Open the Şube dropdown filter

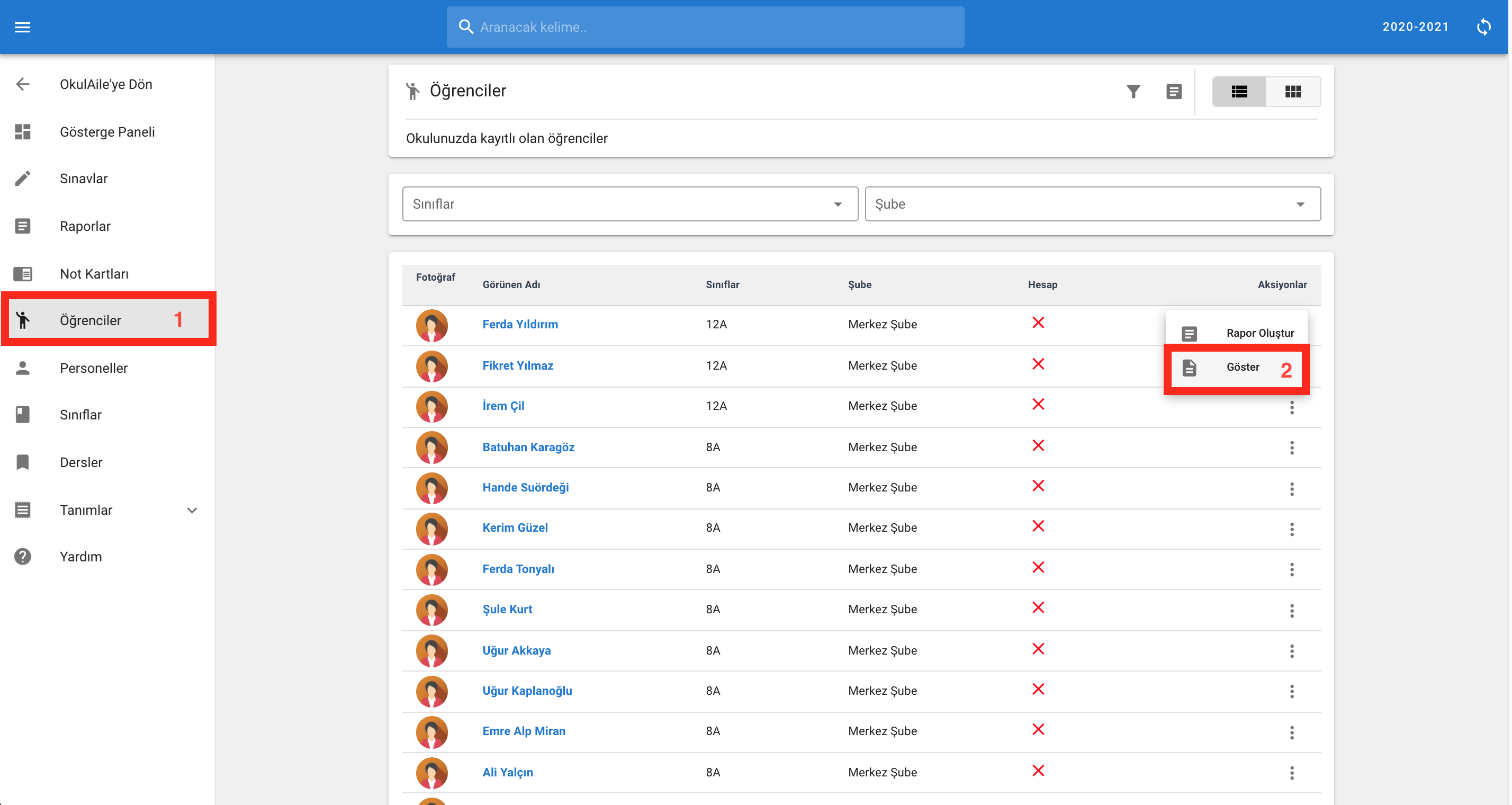[1092, 204]
